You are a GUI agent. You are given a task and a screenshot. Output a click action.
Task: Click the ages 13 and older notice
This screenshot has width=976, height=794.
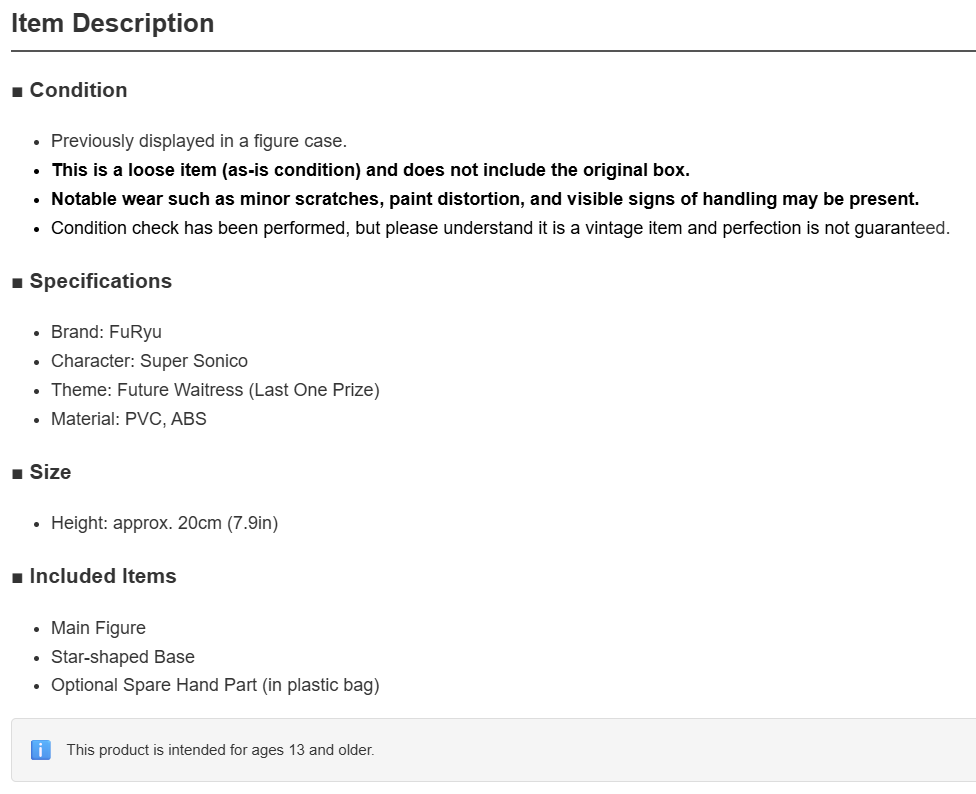coord(220,750)
